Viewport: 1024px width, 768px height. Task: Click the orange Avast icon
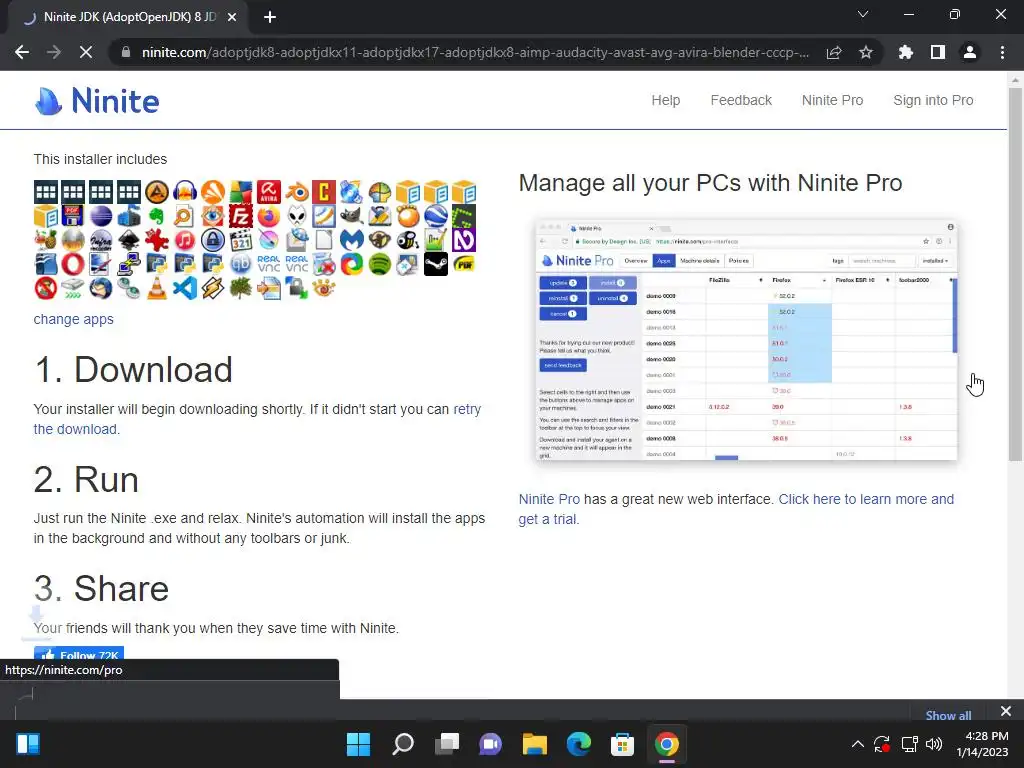212,192
